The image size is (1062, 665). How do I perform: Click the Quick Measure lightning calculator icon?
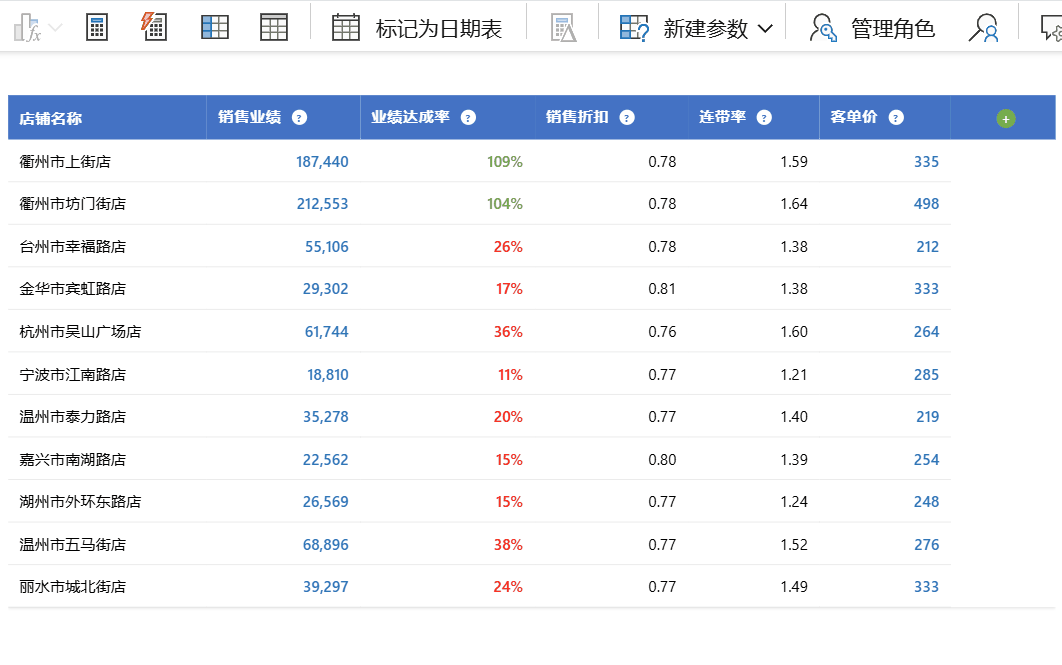(x=154, y=26)
